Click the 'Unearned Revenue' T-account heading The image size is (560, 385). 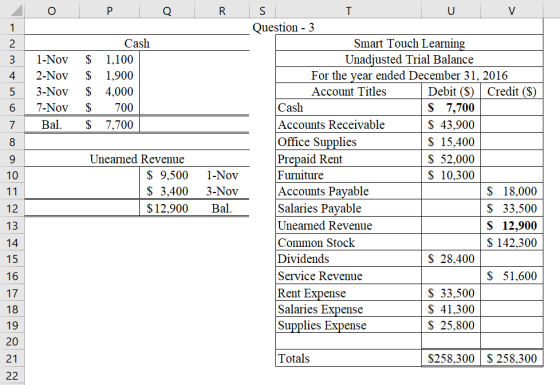[137, 159]
